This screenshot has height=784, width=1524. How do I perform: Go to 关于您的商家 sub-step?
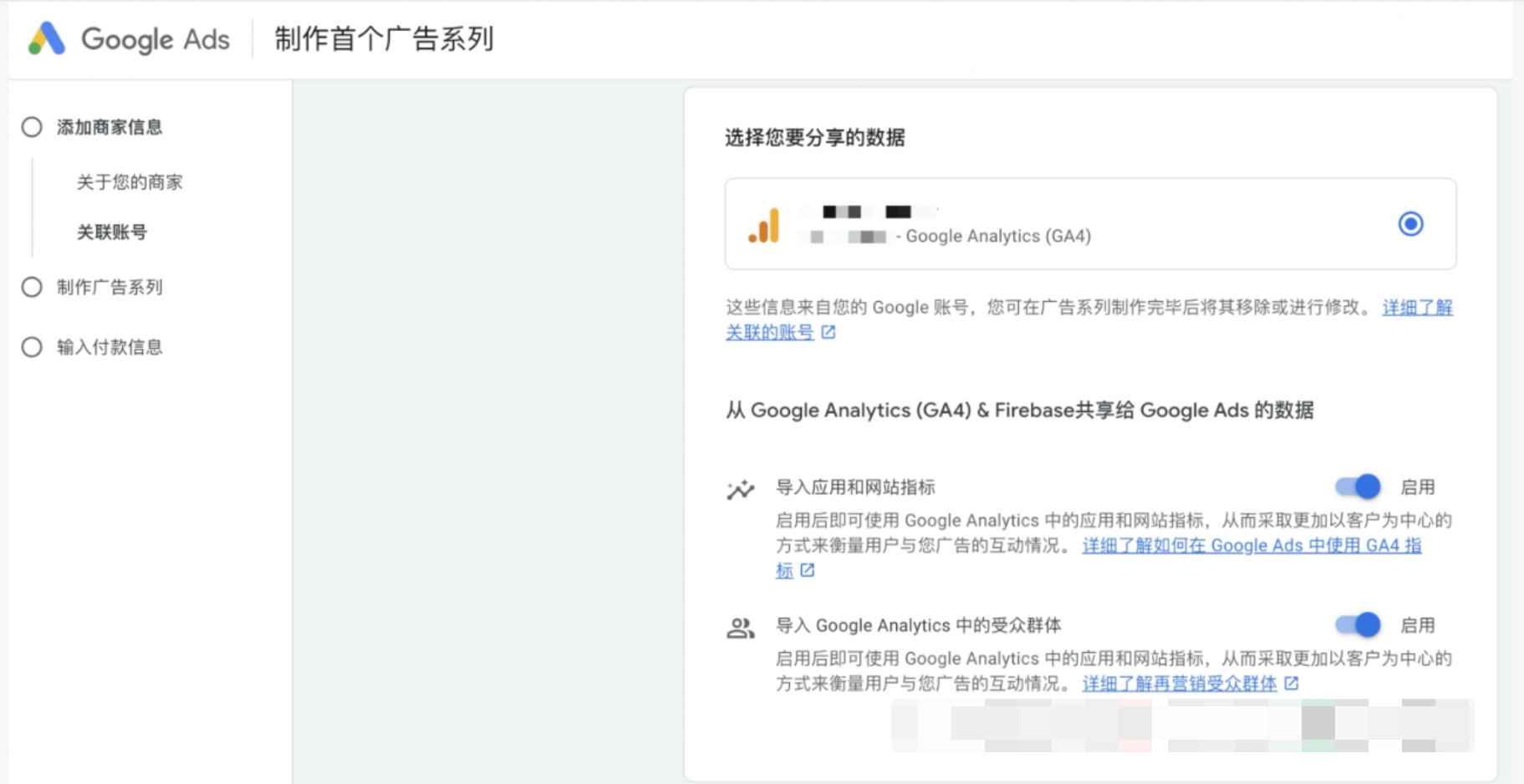[x=130, y=182]
